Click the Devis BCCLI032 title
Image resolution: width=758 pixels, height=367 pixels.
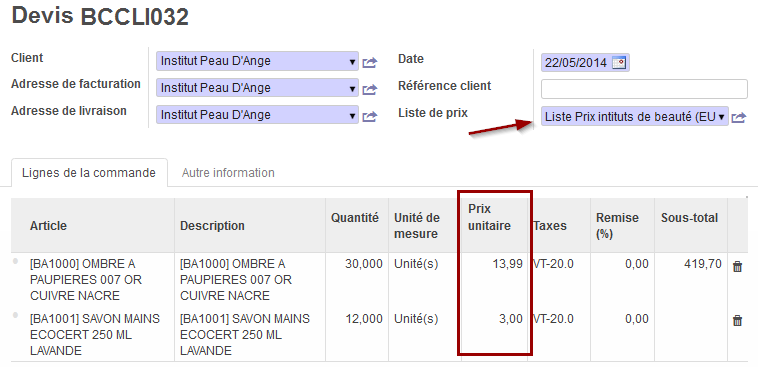click(100, 16)
